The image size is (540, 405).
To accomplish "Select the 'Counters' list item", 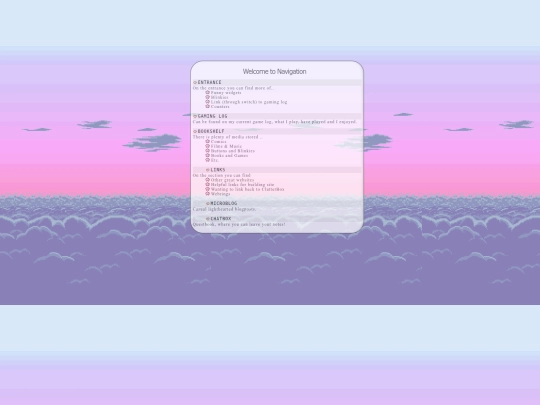I will [x=220, y=107].
